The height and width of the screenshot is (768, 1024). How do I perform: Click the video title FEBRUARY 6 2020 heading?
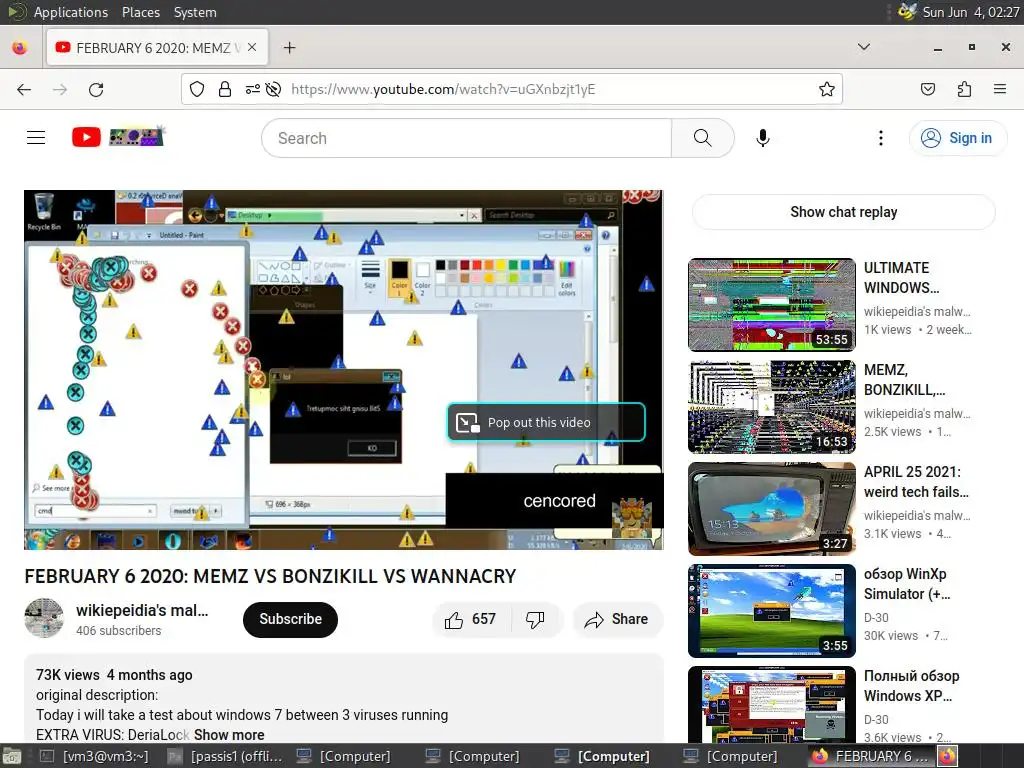(x=270, y=576)
